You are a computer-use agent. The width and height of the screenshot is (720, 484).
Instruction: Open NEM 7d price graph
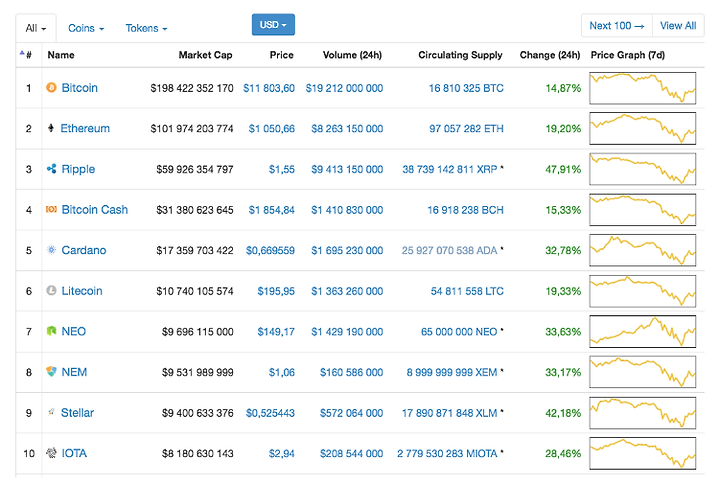click(643, 372)
